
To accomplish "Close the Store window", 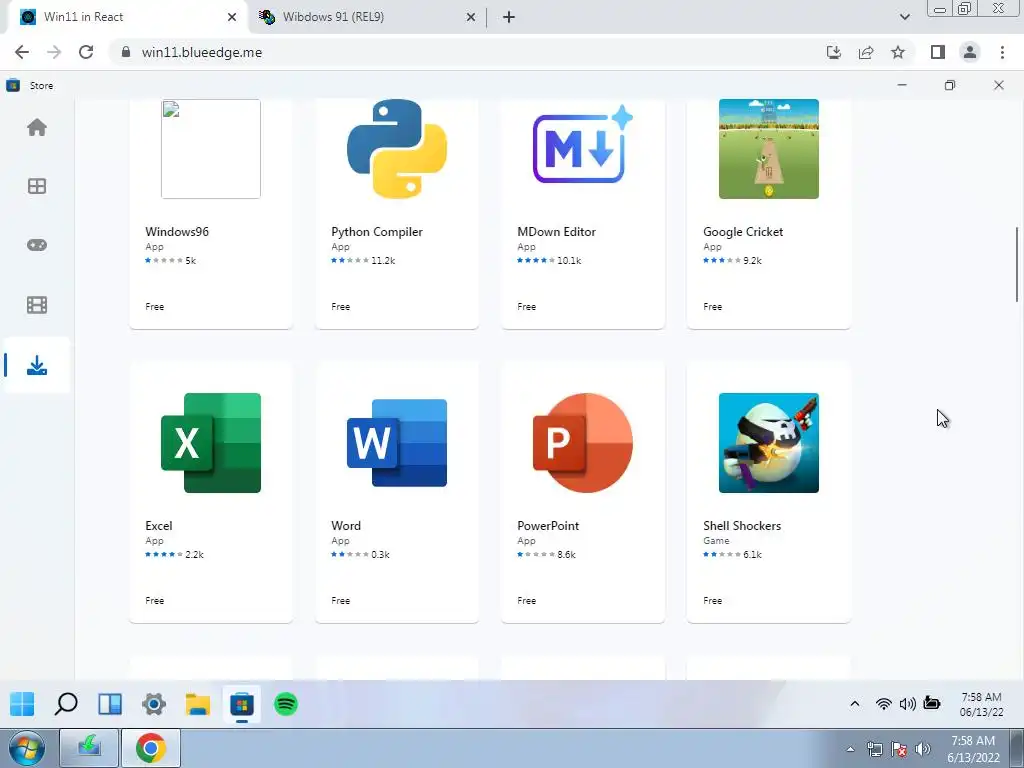I will point(999,85).
